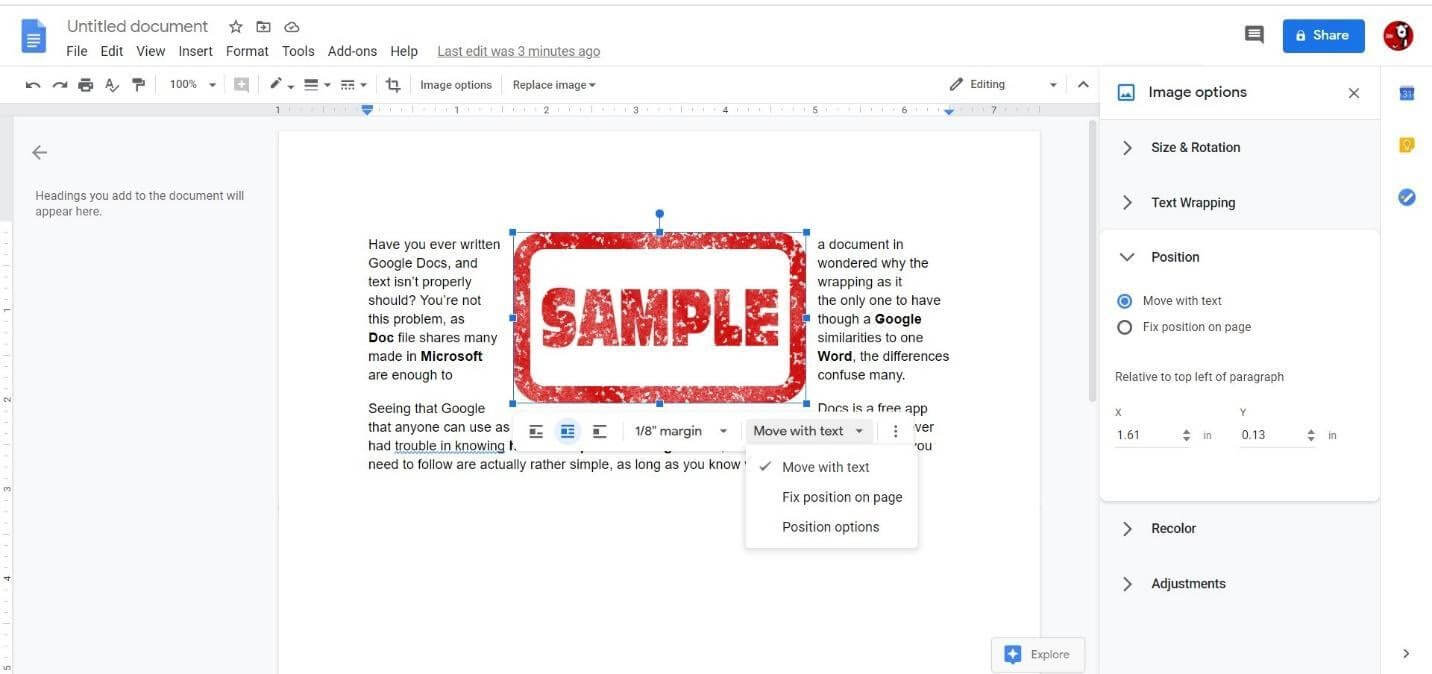This screenshot has width=1432, height=674.
Task: Open the Tools menu
Action: pos(298,51)
